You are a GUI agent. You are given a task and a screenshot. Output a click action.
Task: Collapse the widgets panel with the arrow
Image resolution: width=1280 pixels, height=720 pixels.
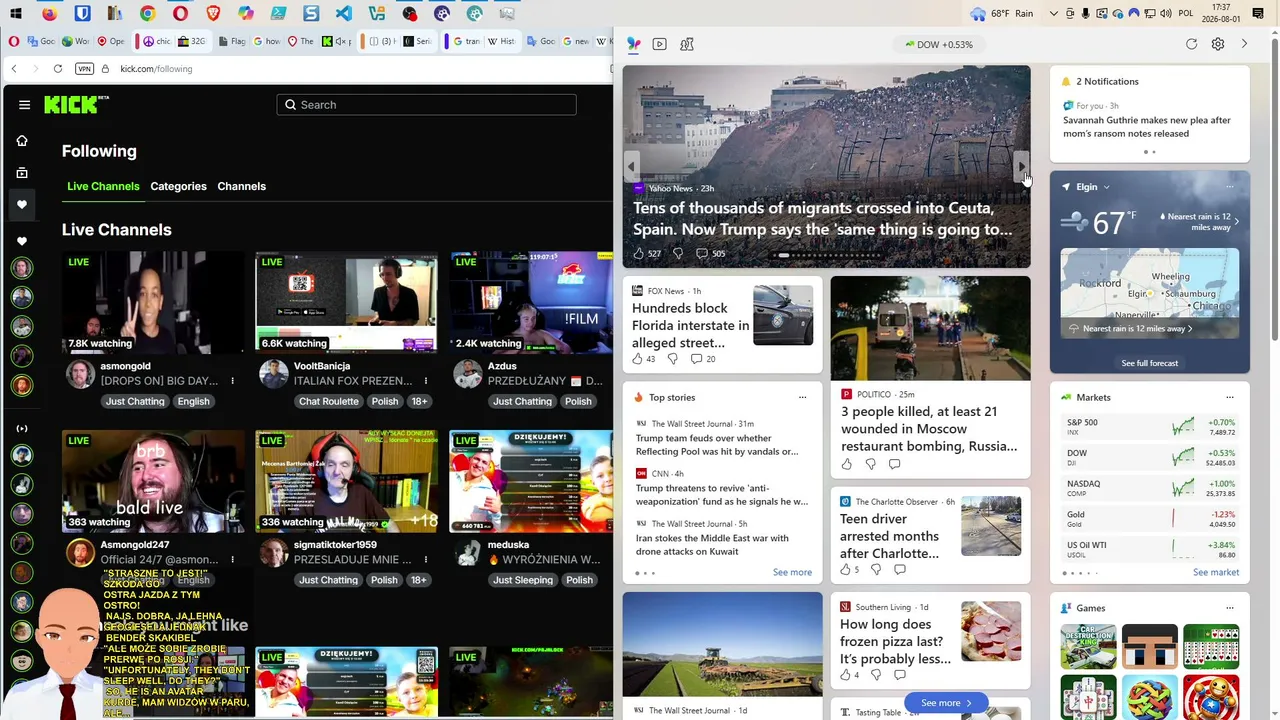(1244, 44)
